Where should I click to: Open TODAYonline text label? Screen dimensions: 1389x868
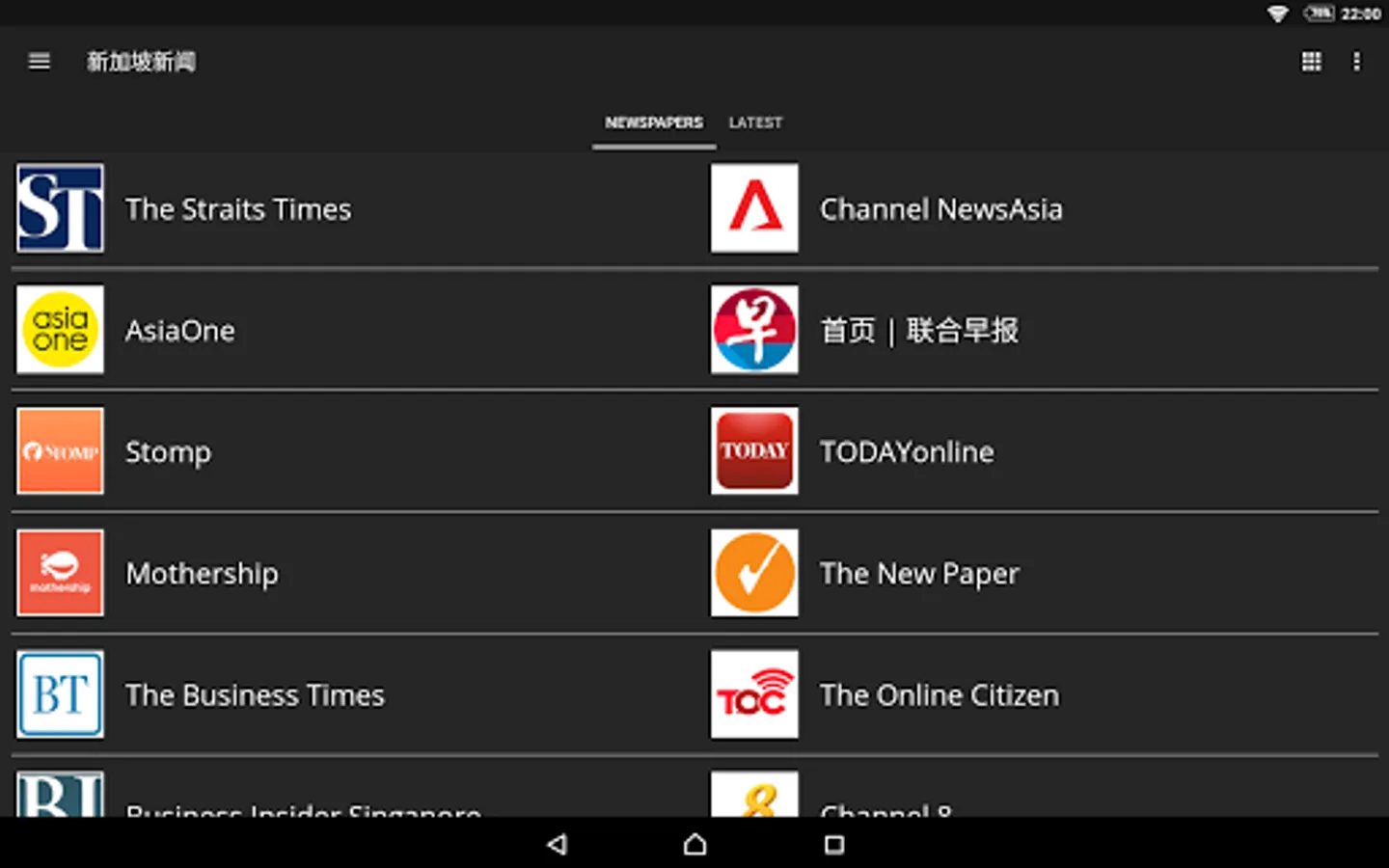907,452
